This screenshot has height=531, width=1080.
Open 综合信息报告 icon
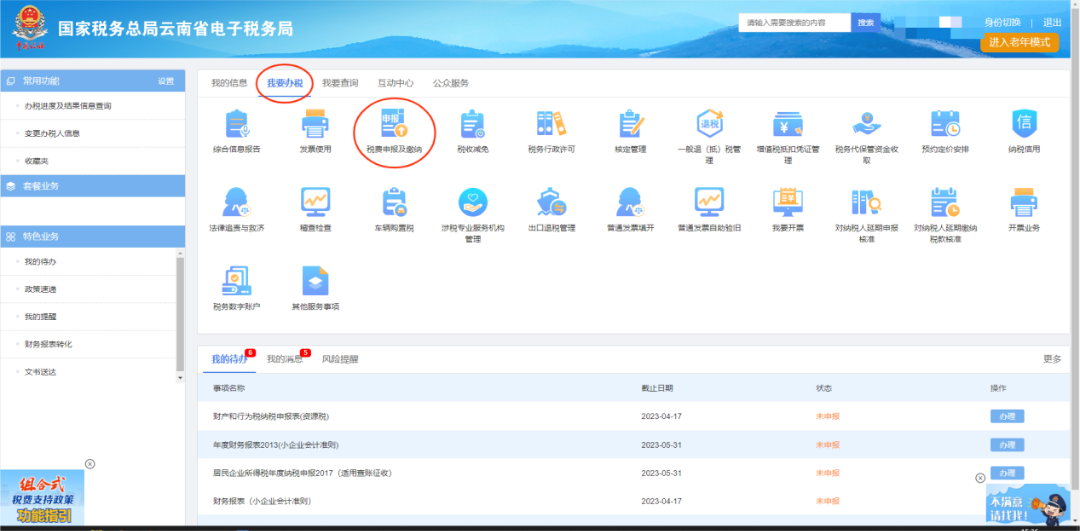[237, 124]
